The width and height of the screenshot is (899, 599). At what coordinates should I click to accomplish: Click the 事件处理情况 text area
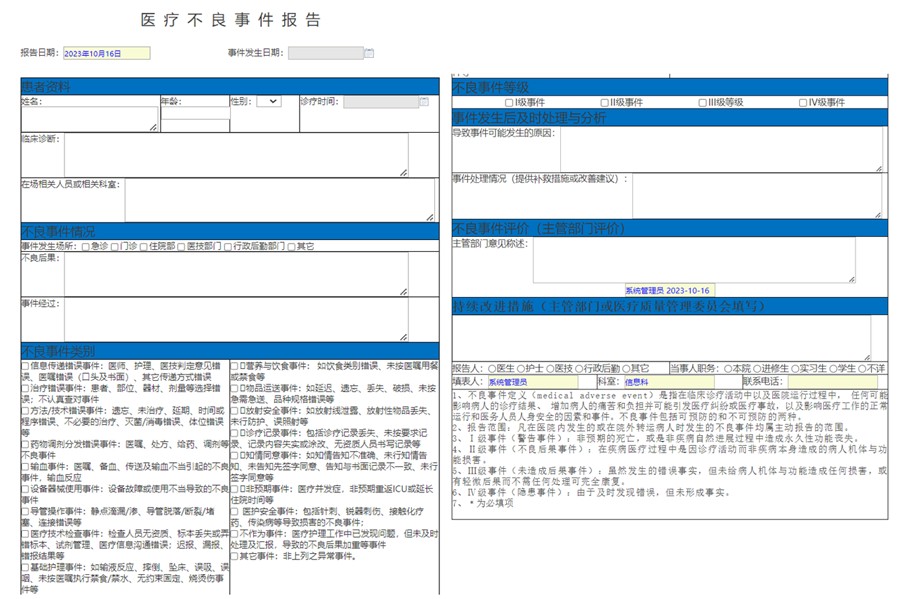coord(757,196)
